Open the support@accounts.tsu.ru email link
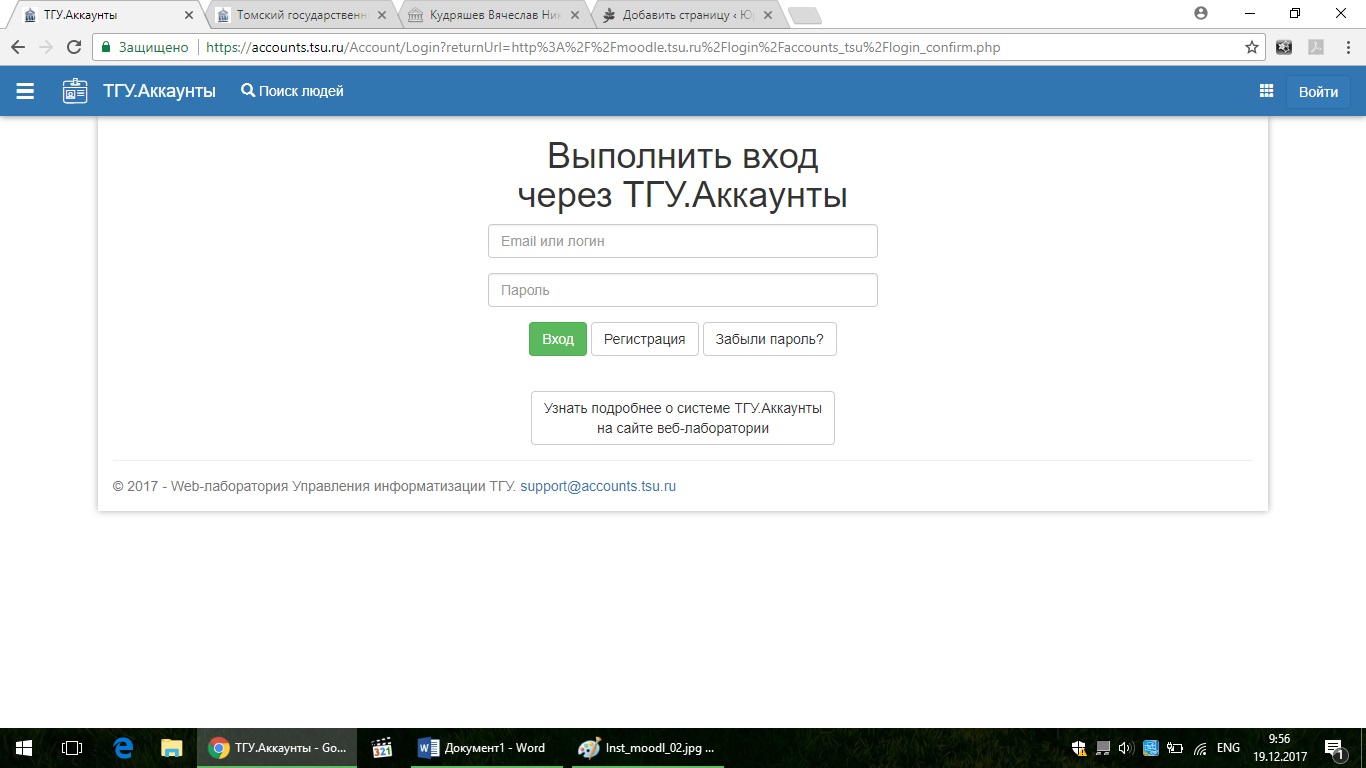The height and width of the screenshot is (768, 1366). (x=597, y=486)
